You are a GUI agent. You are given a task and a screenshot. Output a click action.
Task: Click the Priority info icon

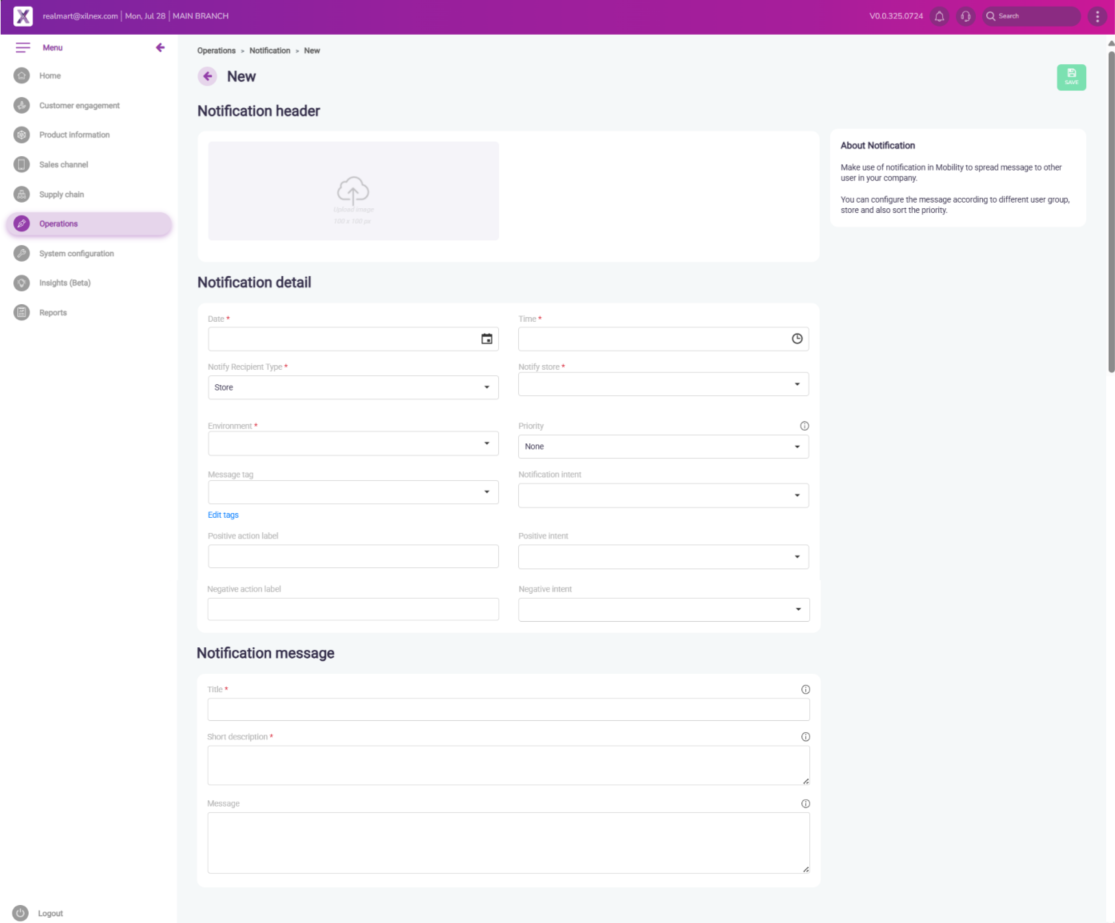pyautogui.click(x=804, y=426)
